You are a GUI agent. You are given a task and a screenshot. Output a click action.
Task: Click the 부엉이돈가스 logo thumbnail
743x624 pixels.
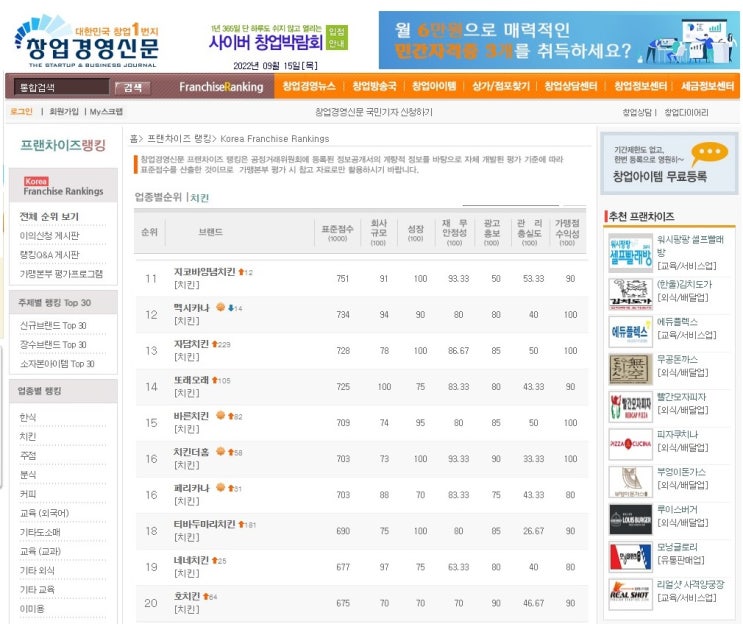[631, 482]
